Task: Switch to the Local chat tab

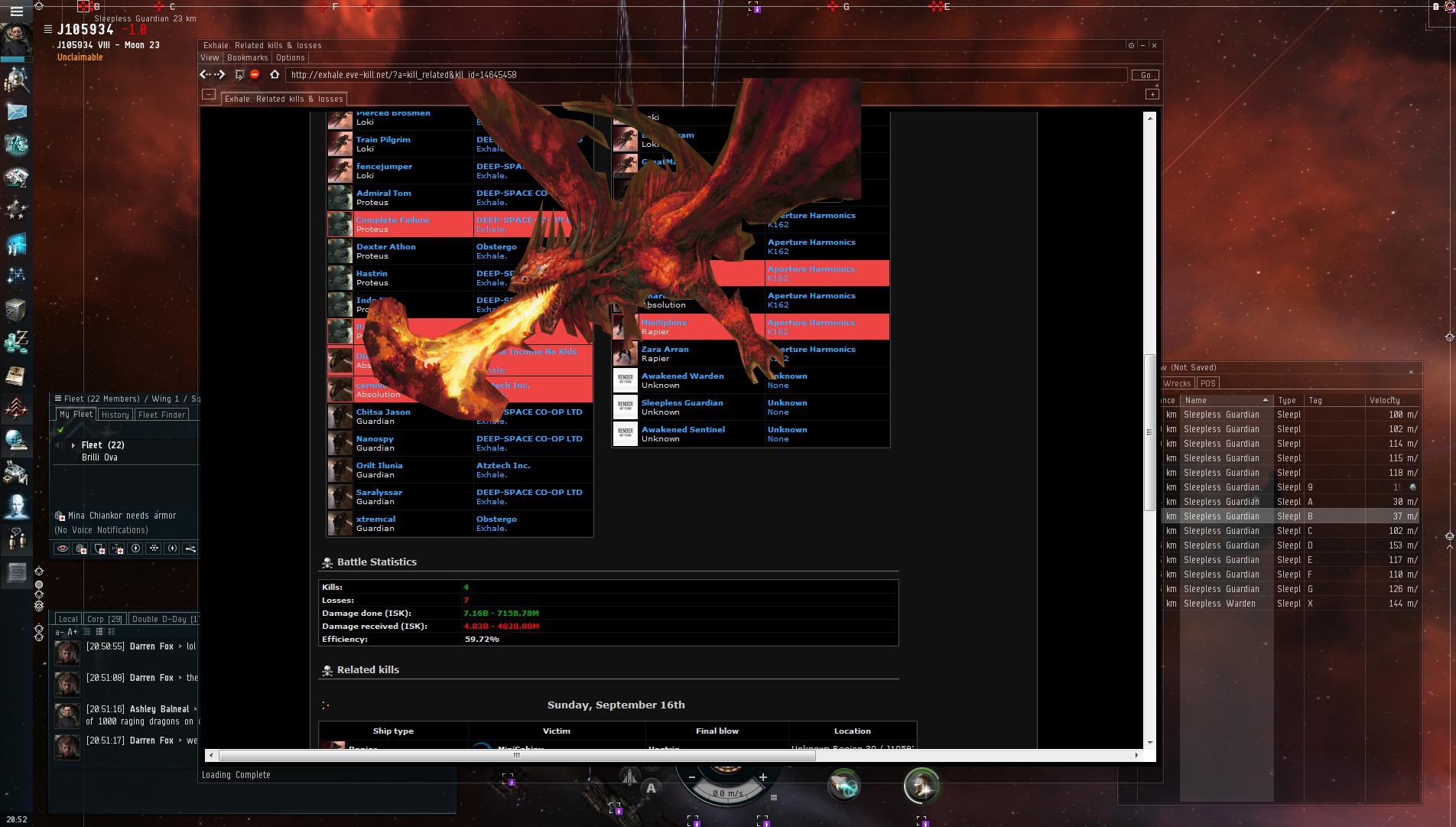Action: click(68, 619)
